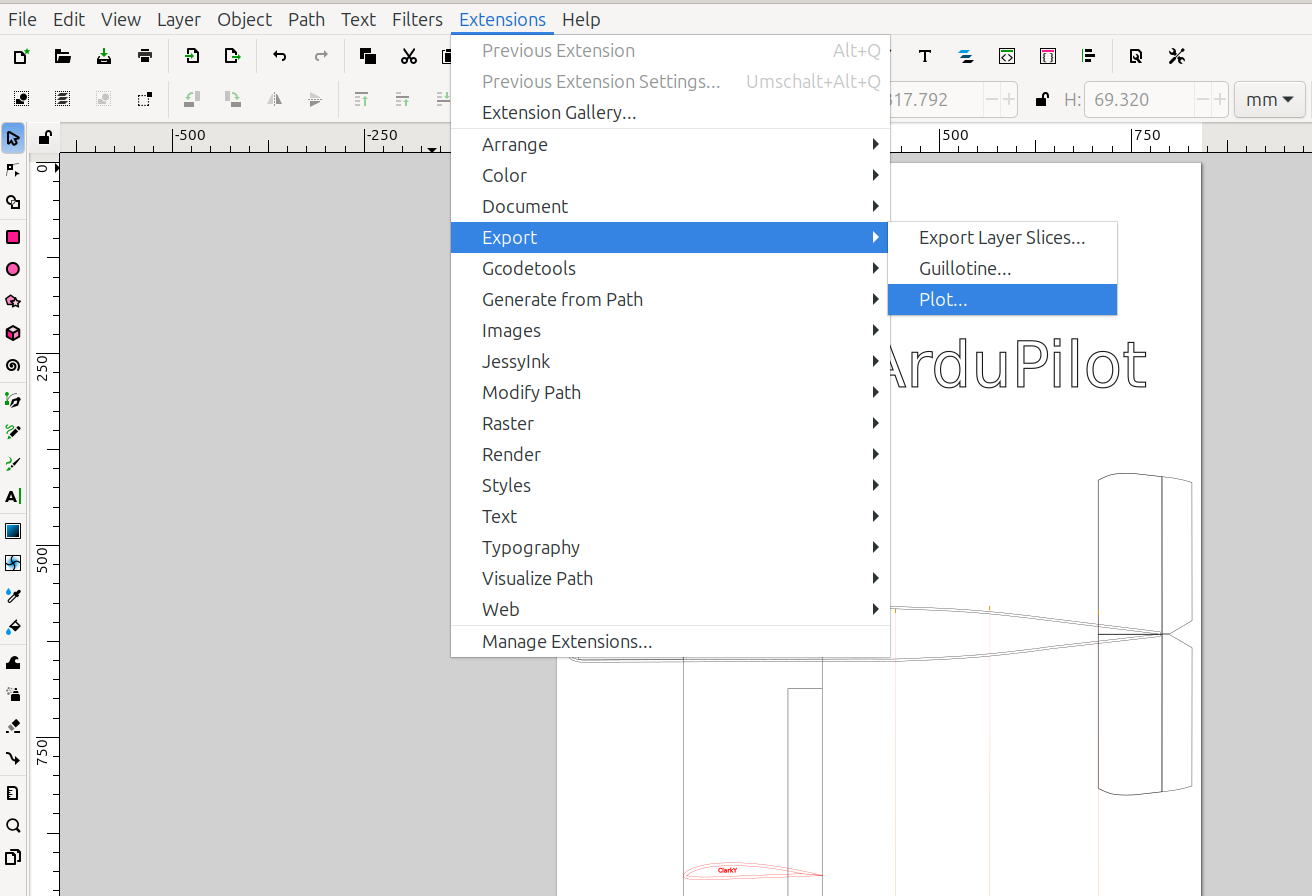Select the 3D Box tool
This screenshot has width=1312, height=896.
point(13,333)
